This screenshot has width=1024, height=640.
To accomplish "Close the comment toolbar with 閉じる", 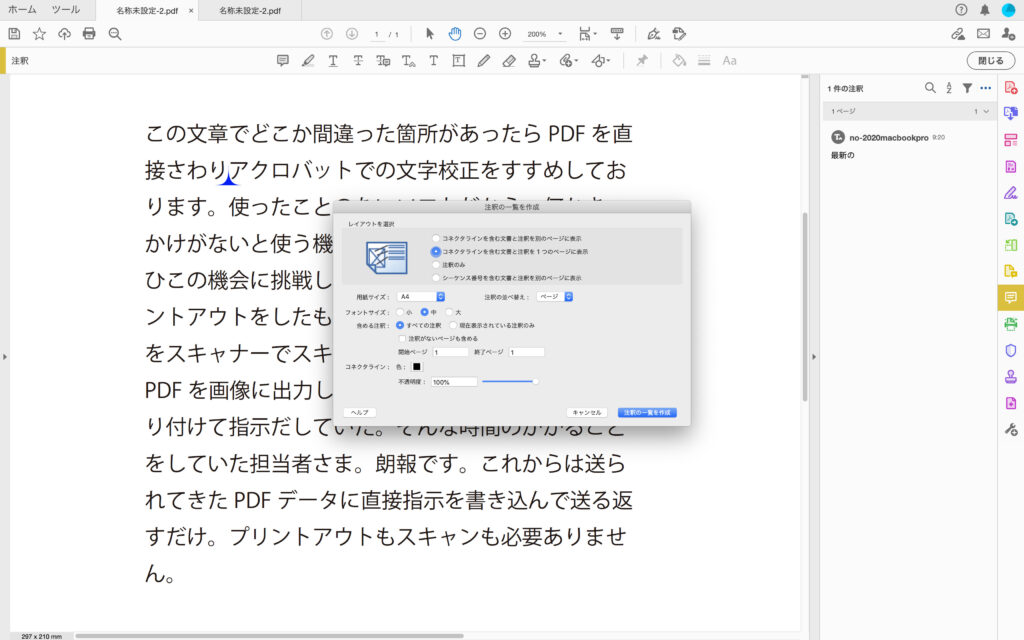I will 991,61.
